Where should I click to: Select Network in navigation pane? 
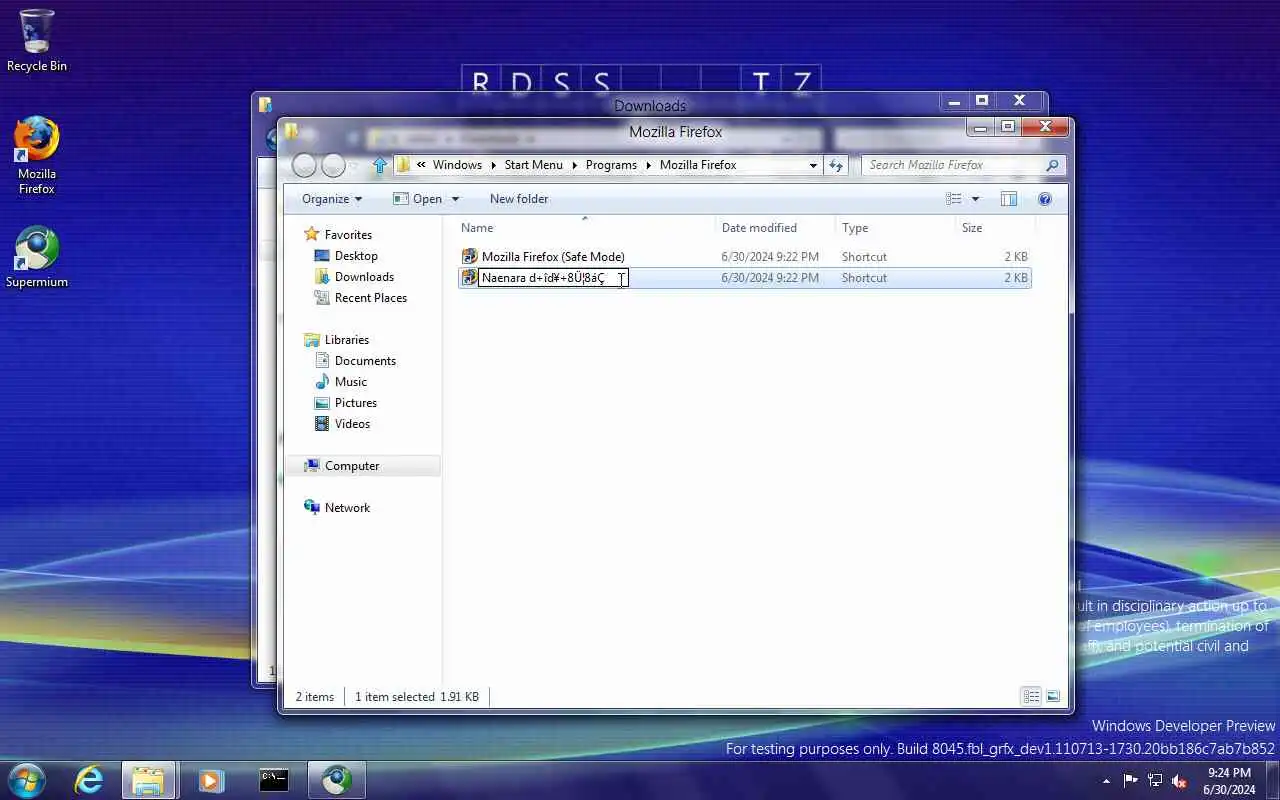coord(347,508)
